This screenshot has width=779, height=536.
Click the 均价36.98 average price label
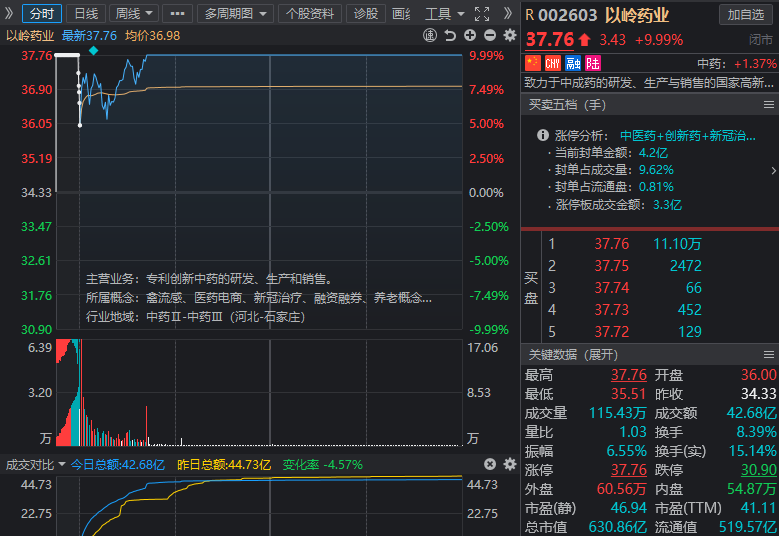(x=153, y=36)
